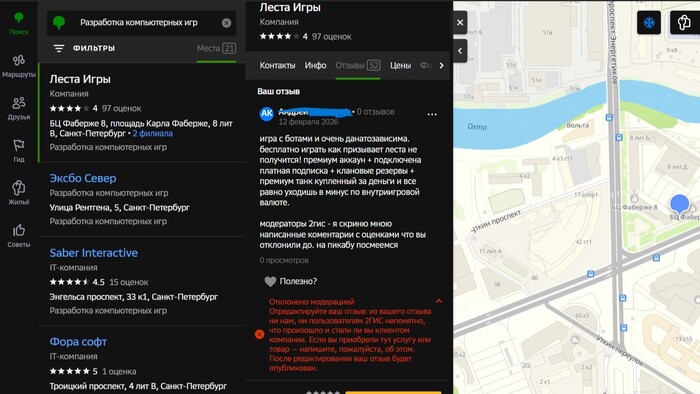Click the Уткин проспект street label
Viewport: 700px width, 394px height.
click(x=496, y=221)
